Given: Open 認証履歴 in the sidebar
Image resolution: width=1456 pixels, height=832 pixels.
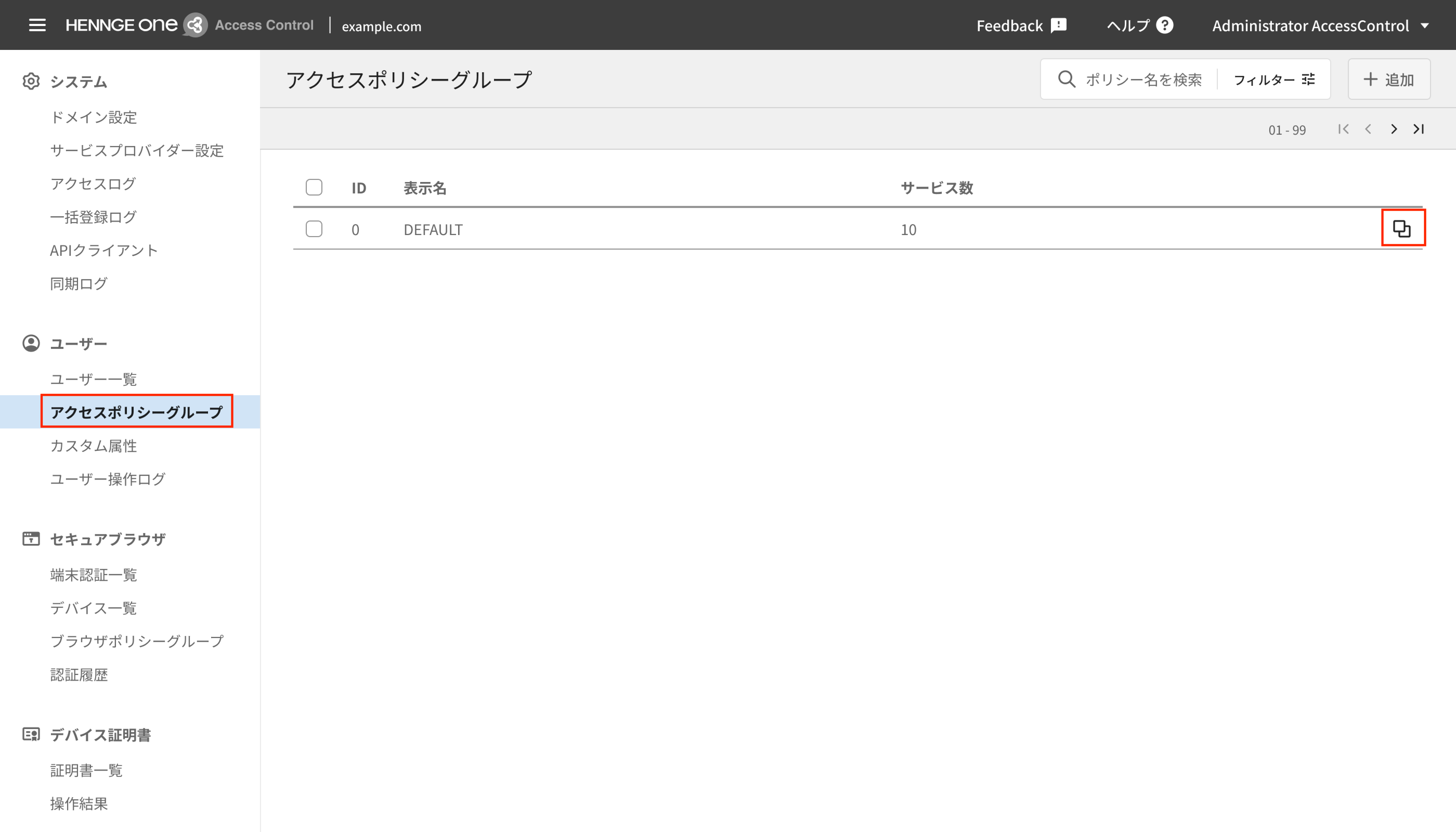Looking at the screenshot, I should (79, 675).
